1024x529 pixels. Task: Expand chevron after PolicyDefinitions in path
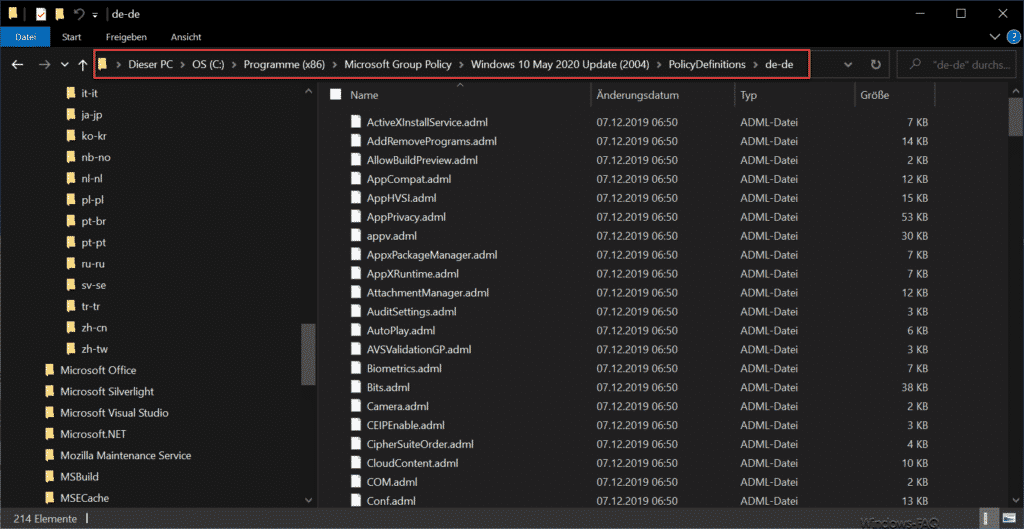click(756, 65)
